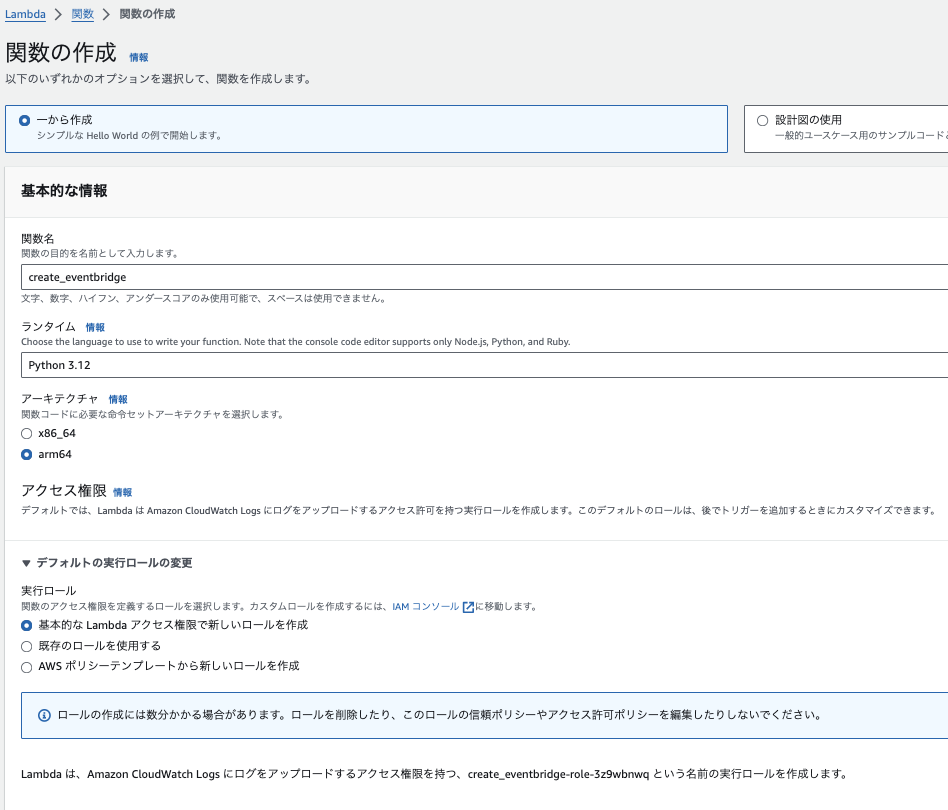This screenshot has height=810, width=948.
Task: Open the 情報 link beside アーキテクチャ
Action: pos(118,399)
